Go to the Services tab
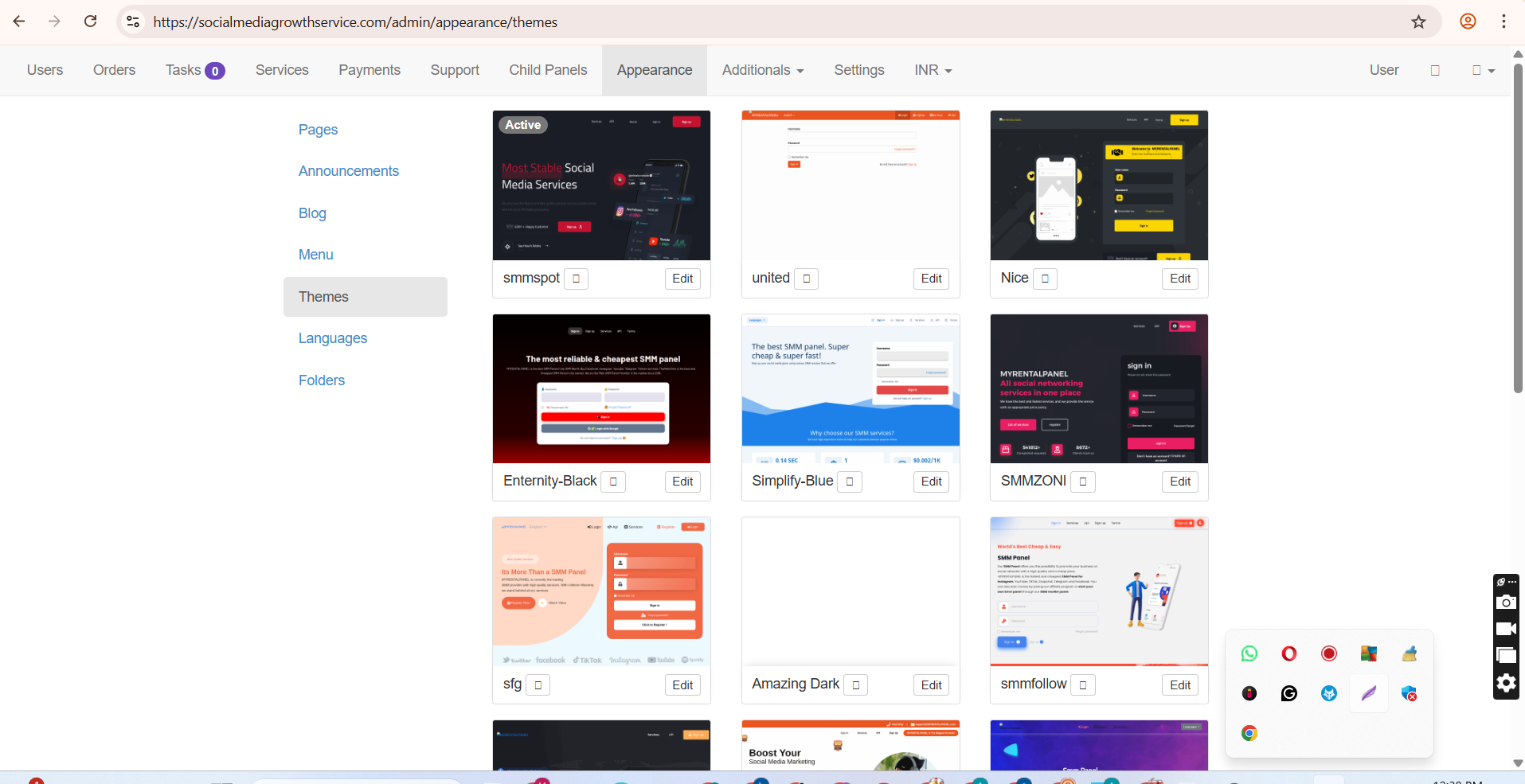1525x784 pixels. click(x=282, y=70)
